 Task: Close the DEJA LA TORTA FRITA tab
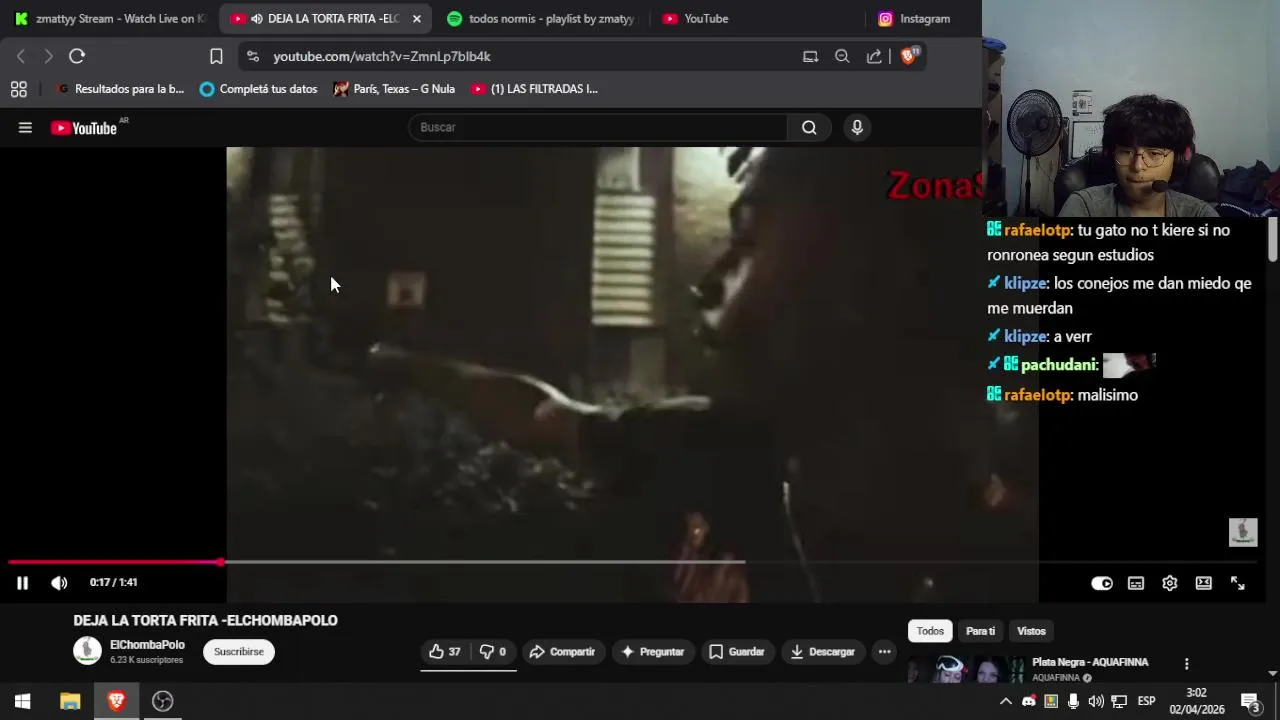tap(416, 19)
